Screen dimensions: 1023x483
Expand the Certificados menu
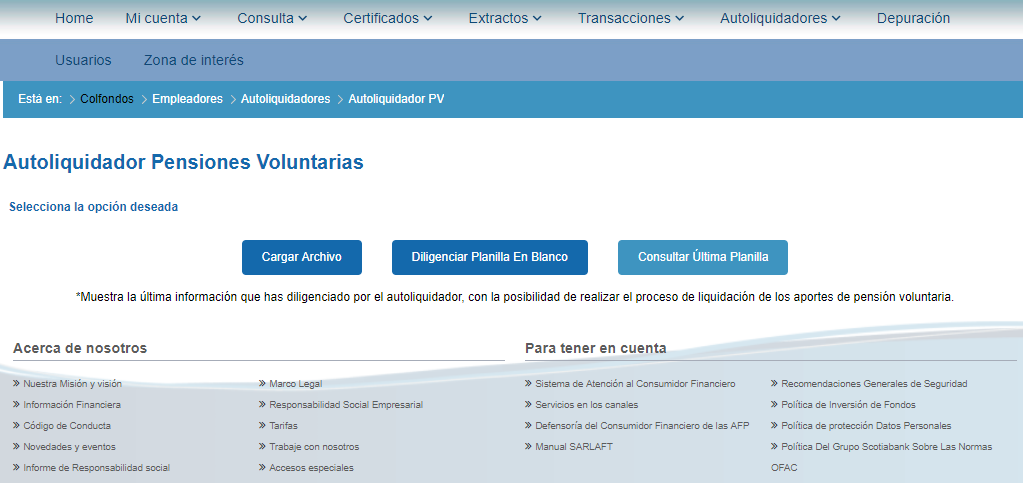(x=387, y=18)
